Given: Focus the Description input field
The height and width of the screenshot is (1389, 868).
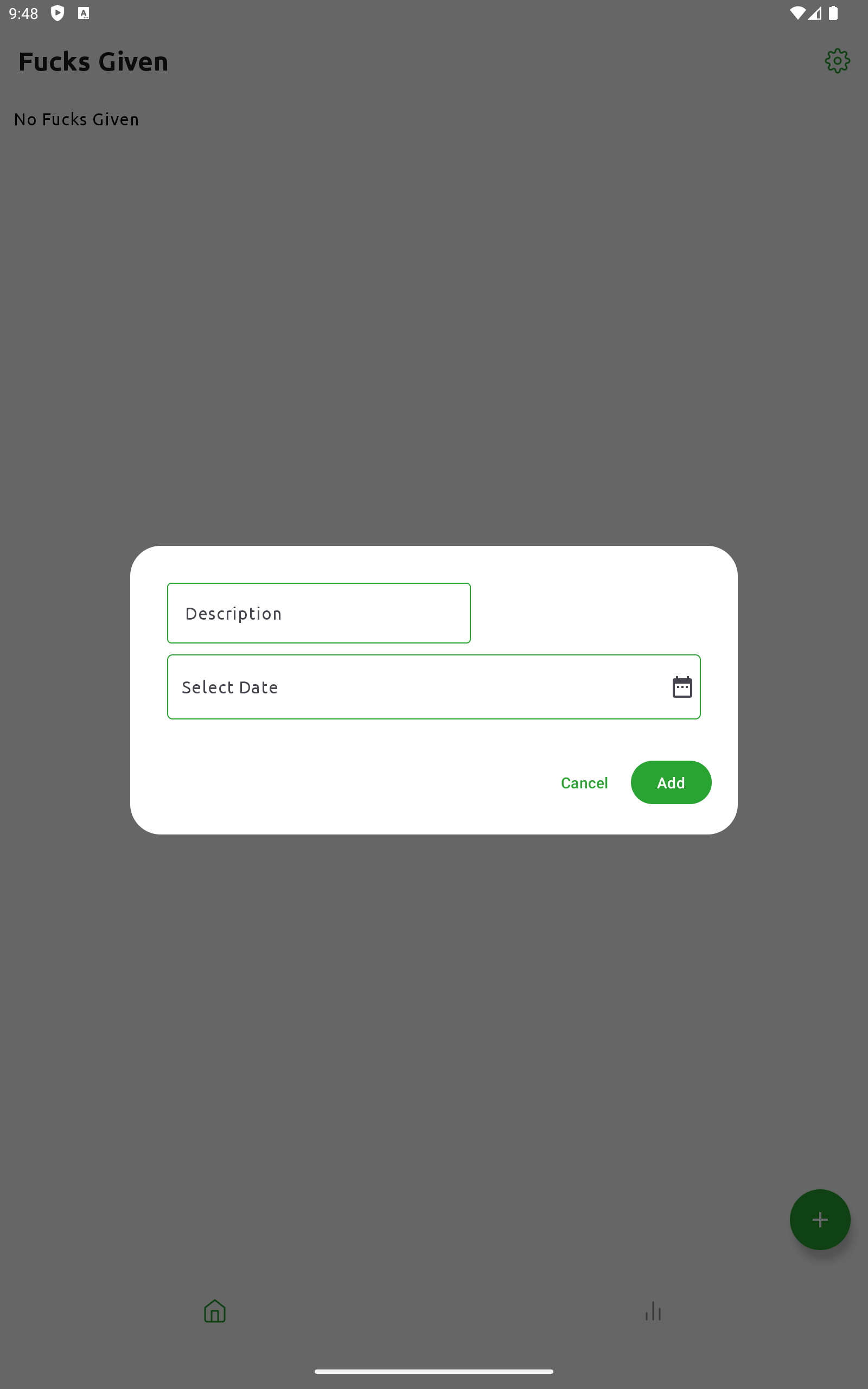Looking at the screenshot, I should pos(318,613).
